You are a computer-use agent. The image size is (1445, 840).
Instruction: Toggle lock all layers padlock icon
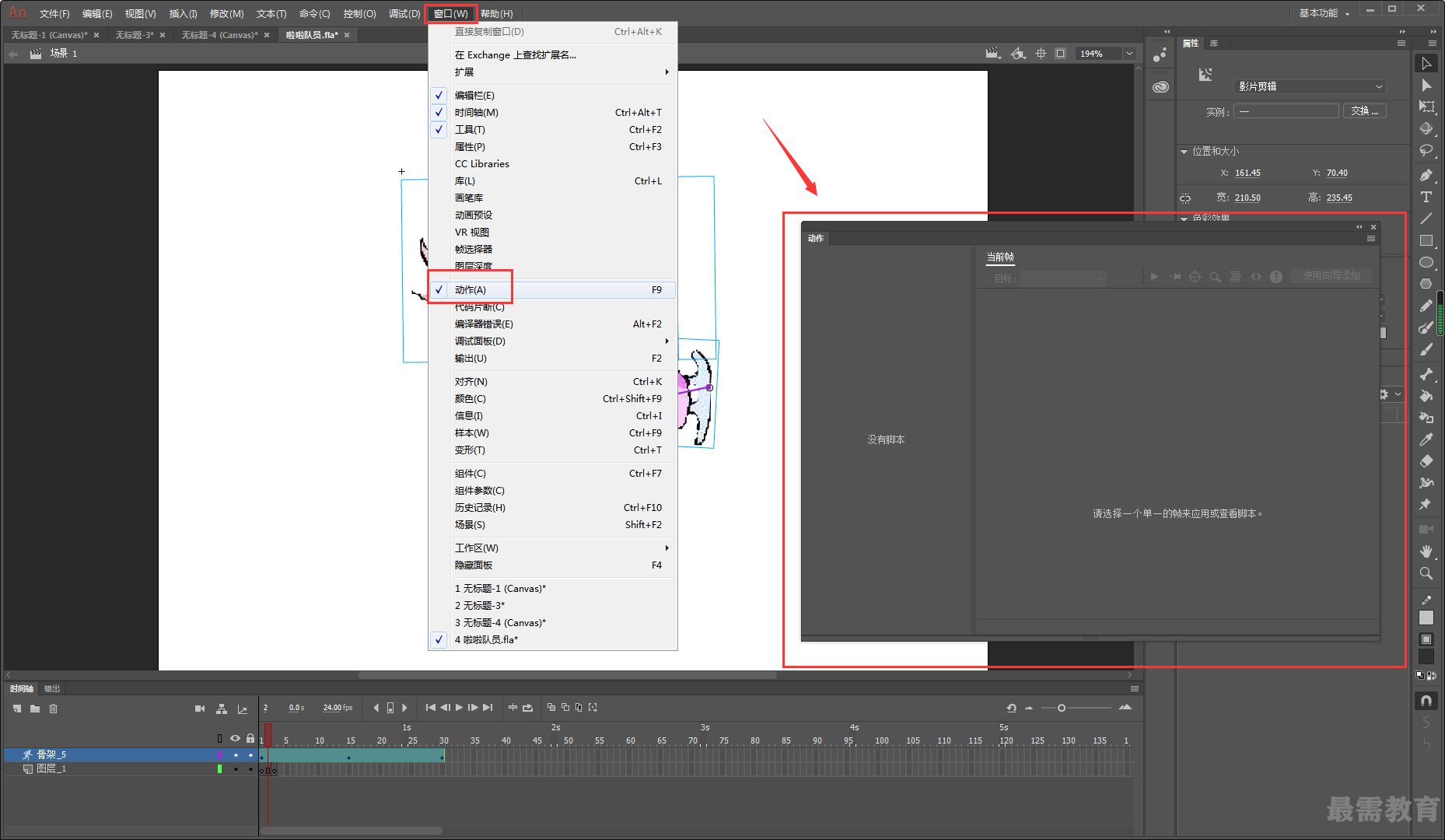250,738
